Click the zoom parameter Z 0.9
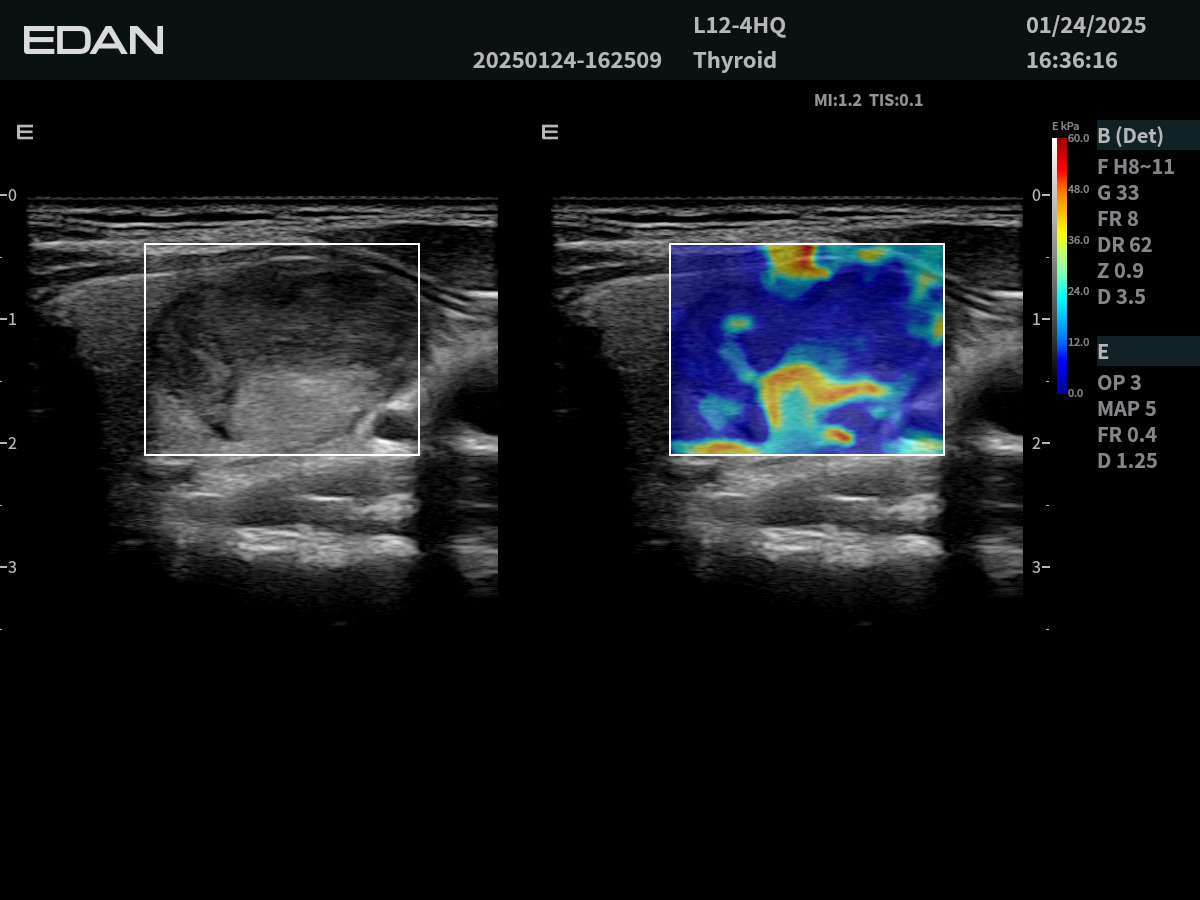 pos(1120,271)
